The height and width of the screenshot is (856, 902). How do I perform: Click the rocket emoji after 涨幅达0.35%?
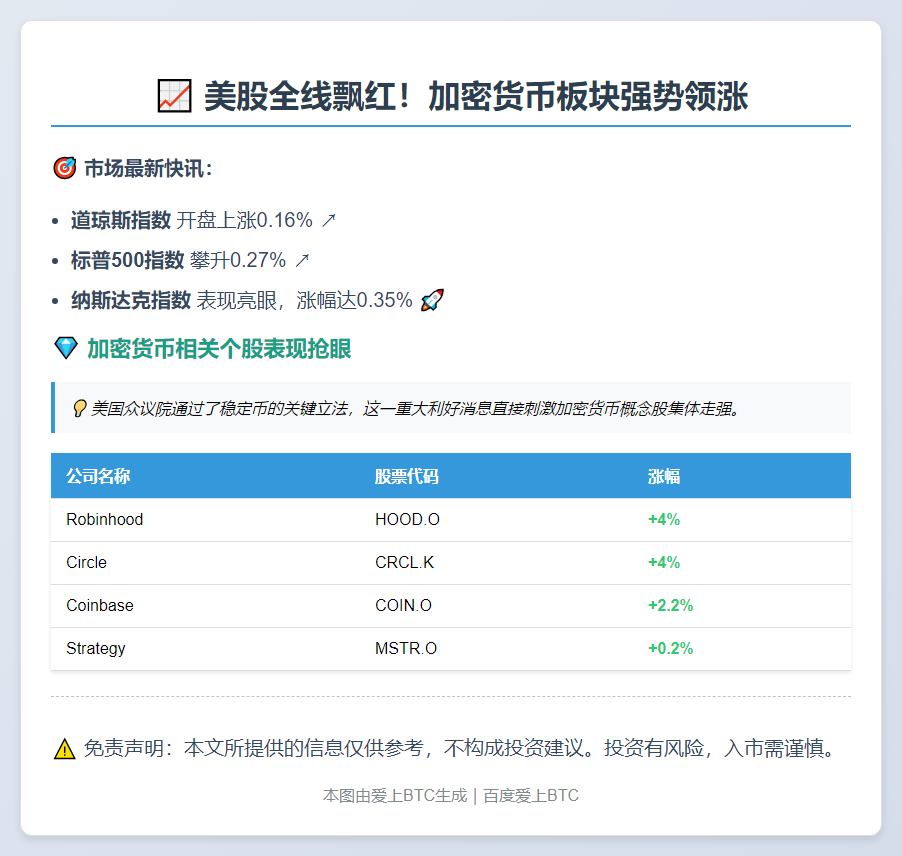(432, 300)
